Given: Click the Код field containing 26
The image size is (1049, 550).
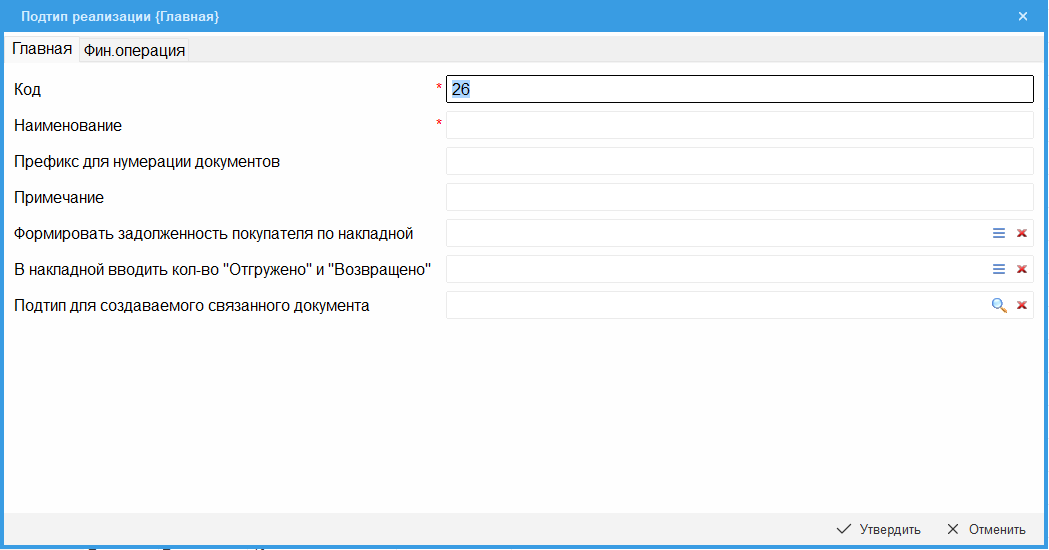Looking at the screenshot, I should pos(738,89).
